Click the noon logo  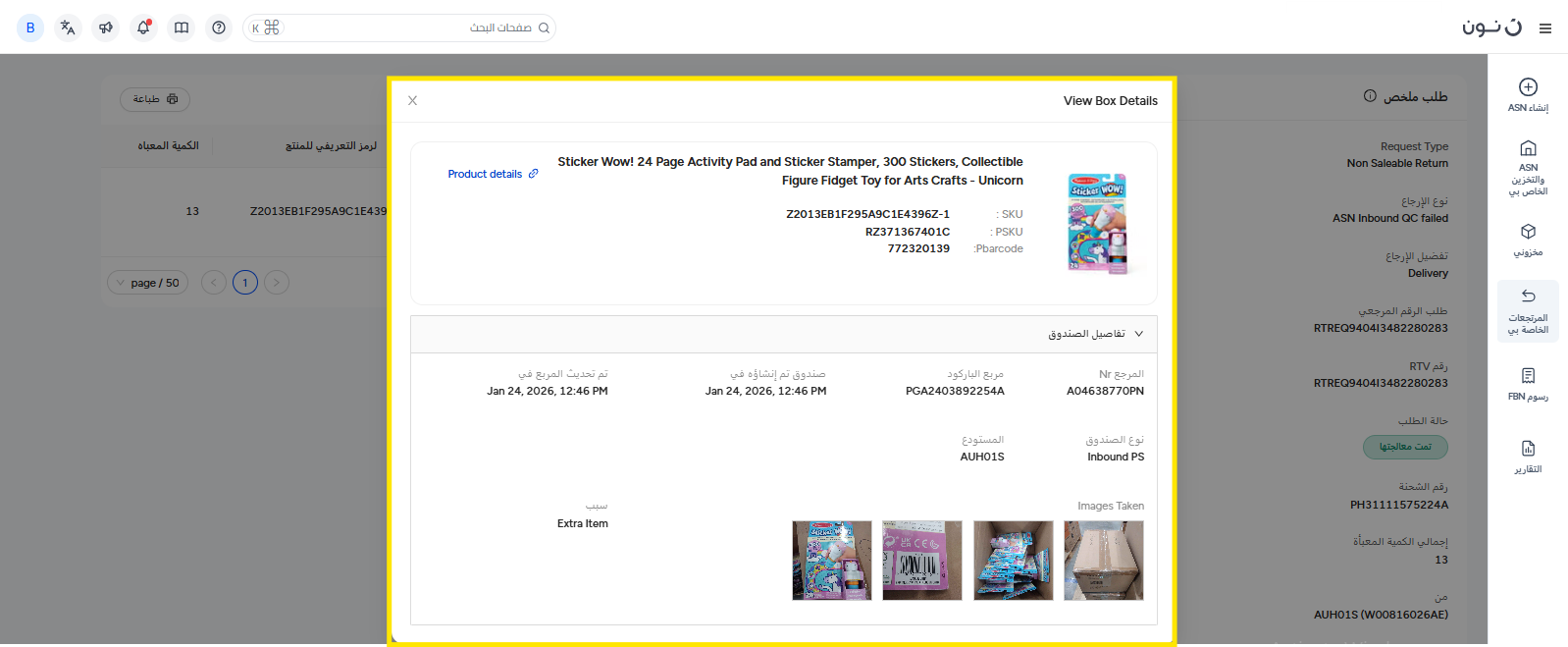(1491, 27)
